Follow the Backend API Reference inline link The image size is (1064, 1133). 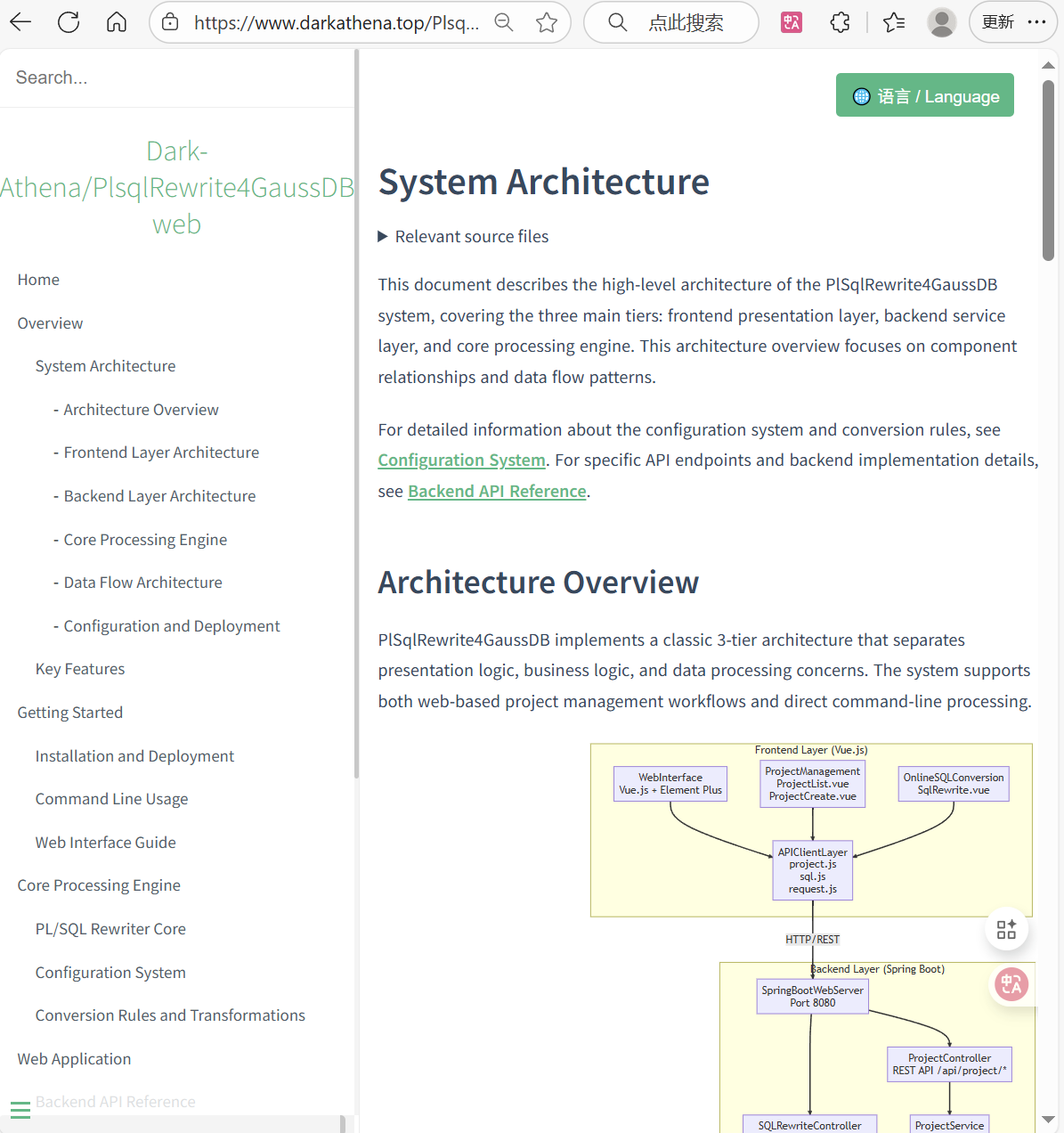click(x=497, y=492)
